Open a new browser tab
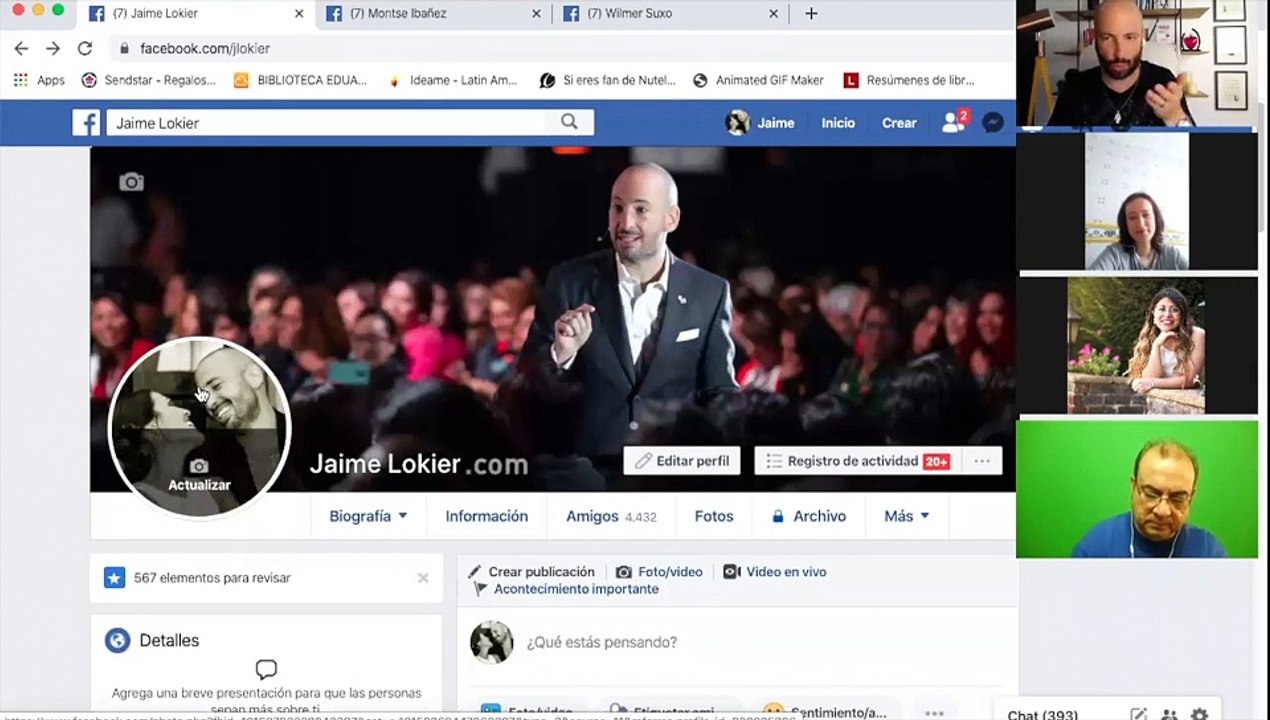1270x720 pixels. pyautogui.click(x=811, y=13)
